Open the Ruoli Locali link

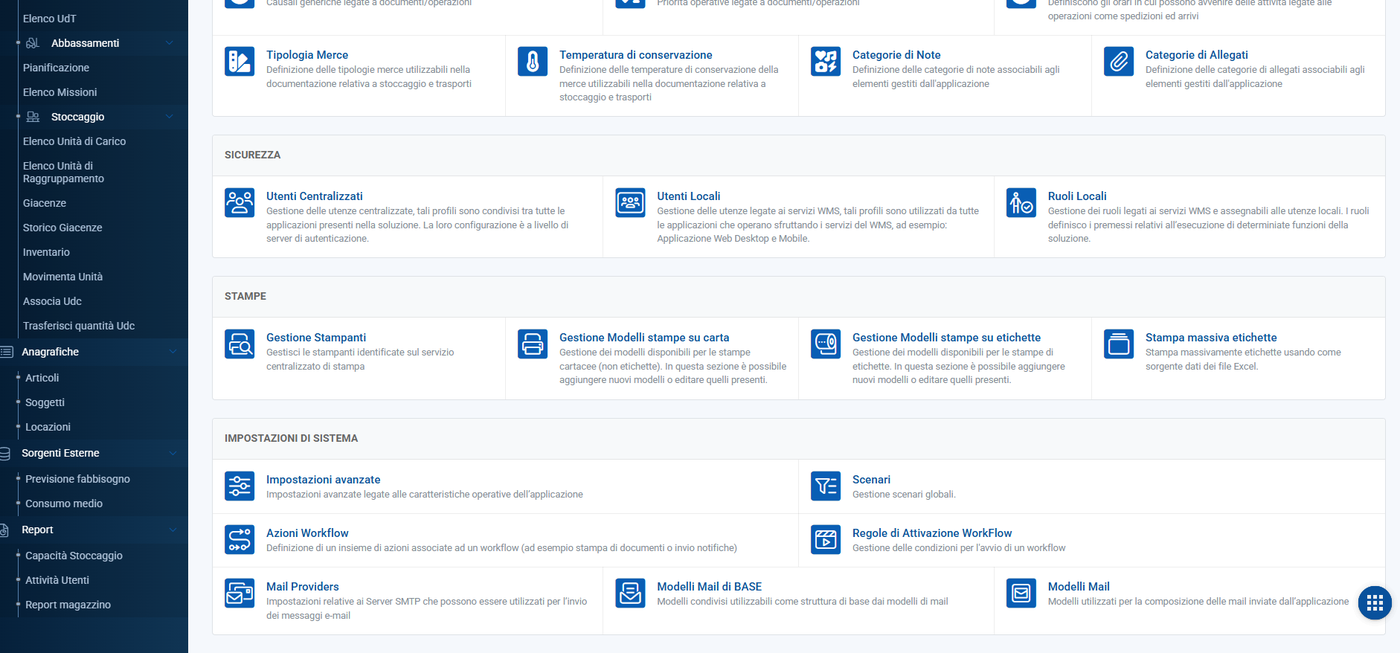click(x=1077, y=197)
